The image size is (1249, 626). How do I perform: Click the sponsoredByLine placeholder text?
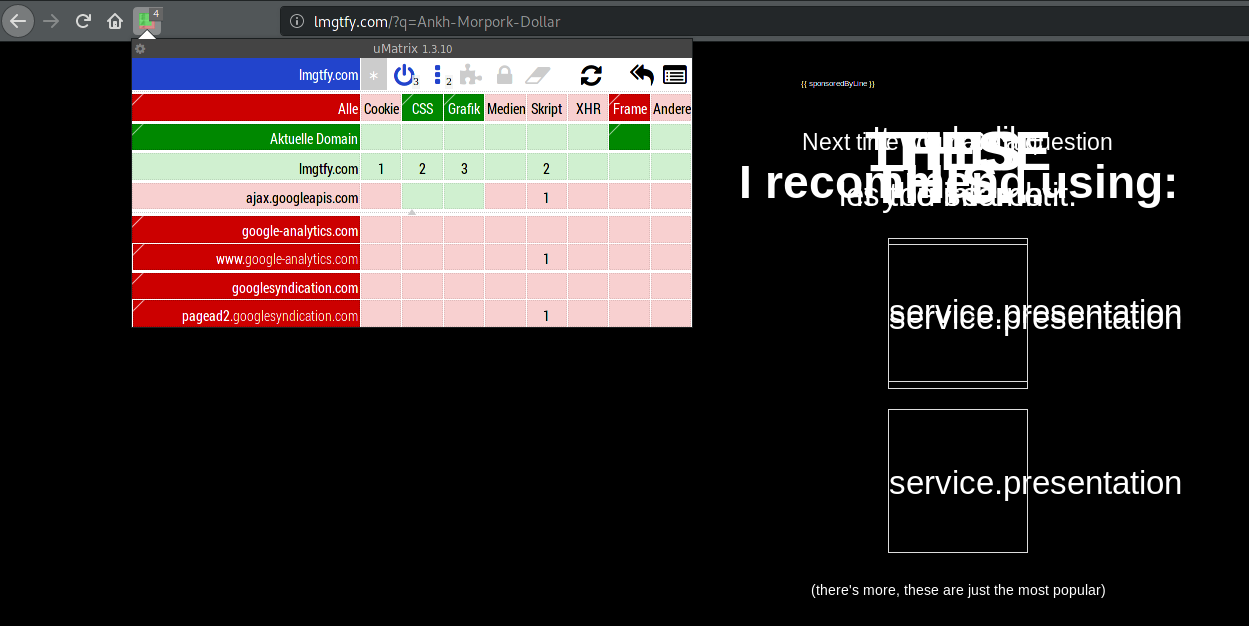tap(838, 84)
